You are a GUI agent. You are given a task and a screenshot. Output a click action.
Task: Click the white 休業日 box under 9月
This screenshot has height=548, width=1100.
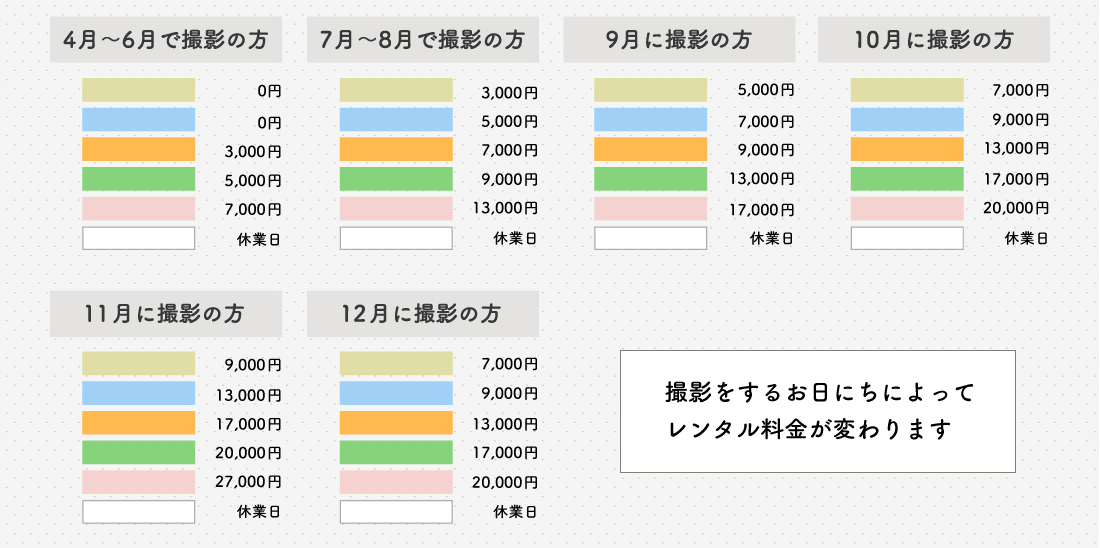[651, 238]
